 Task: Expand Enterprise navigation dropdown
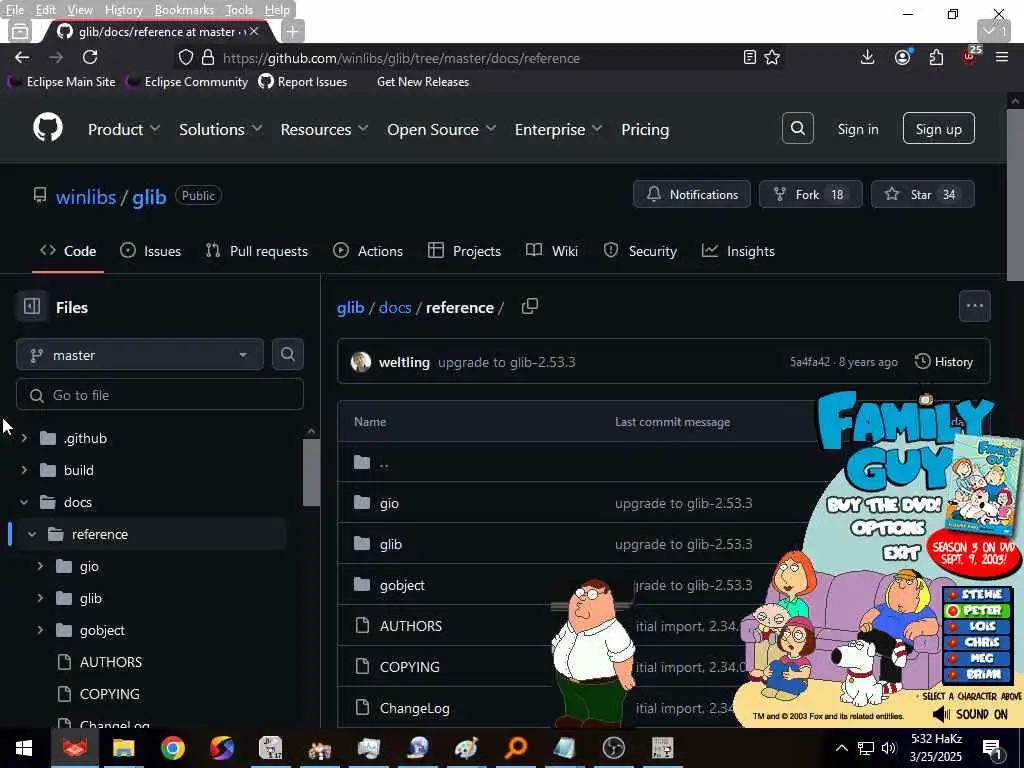[x=558, y=129]
